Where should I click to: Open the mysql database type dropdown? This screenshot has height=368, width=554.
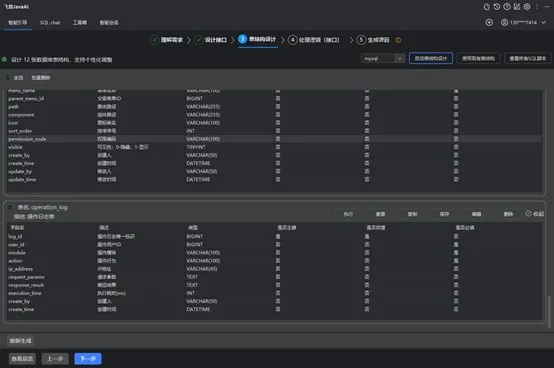coord(383,59)
